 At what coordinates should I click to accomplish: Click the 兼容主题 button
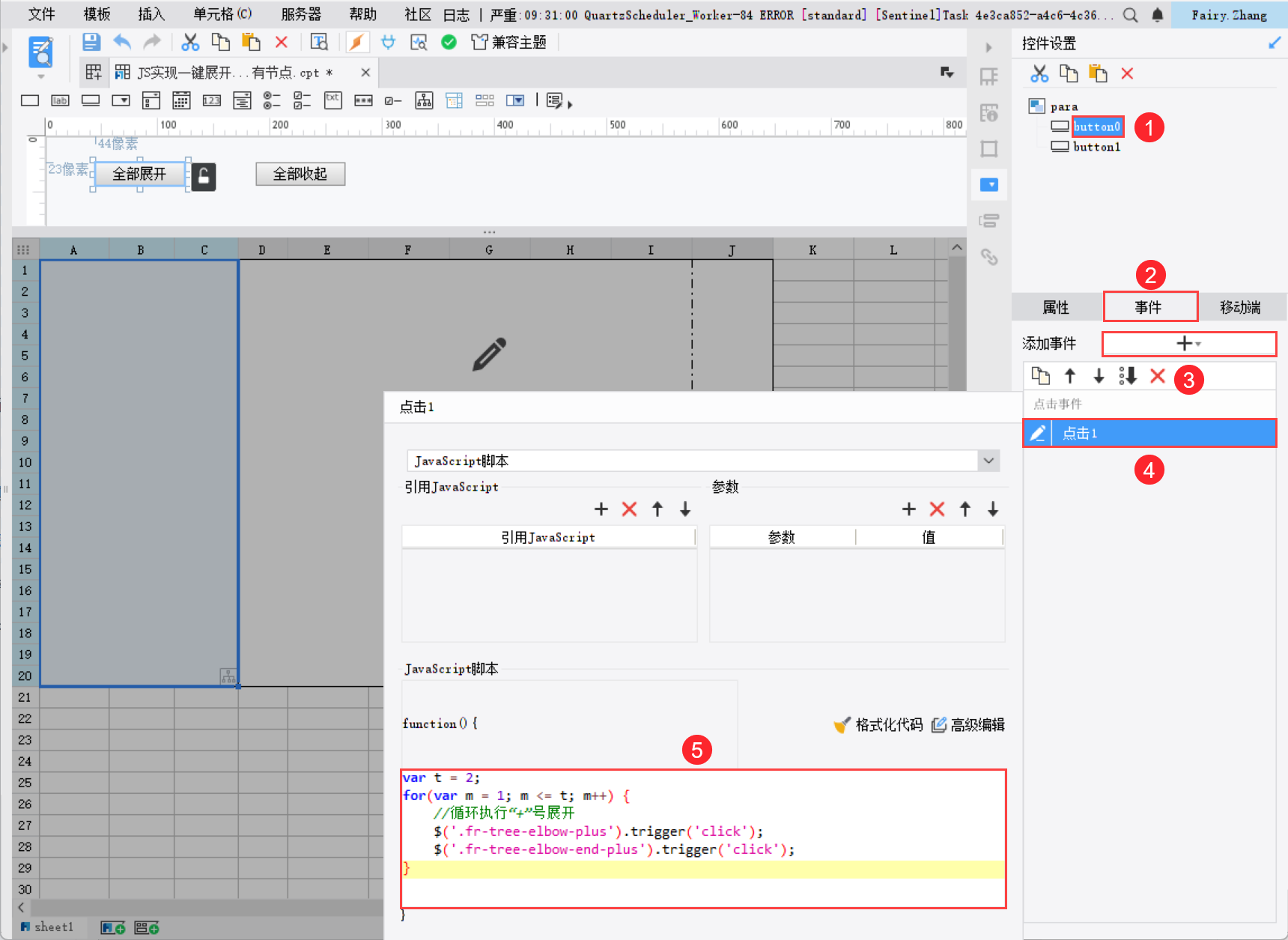click(x=508, y=42)
